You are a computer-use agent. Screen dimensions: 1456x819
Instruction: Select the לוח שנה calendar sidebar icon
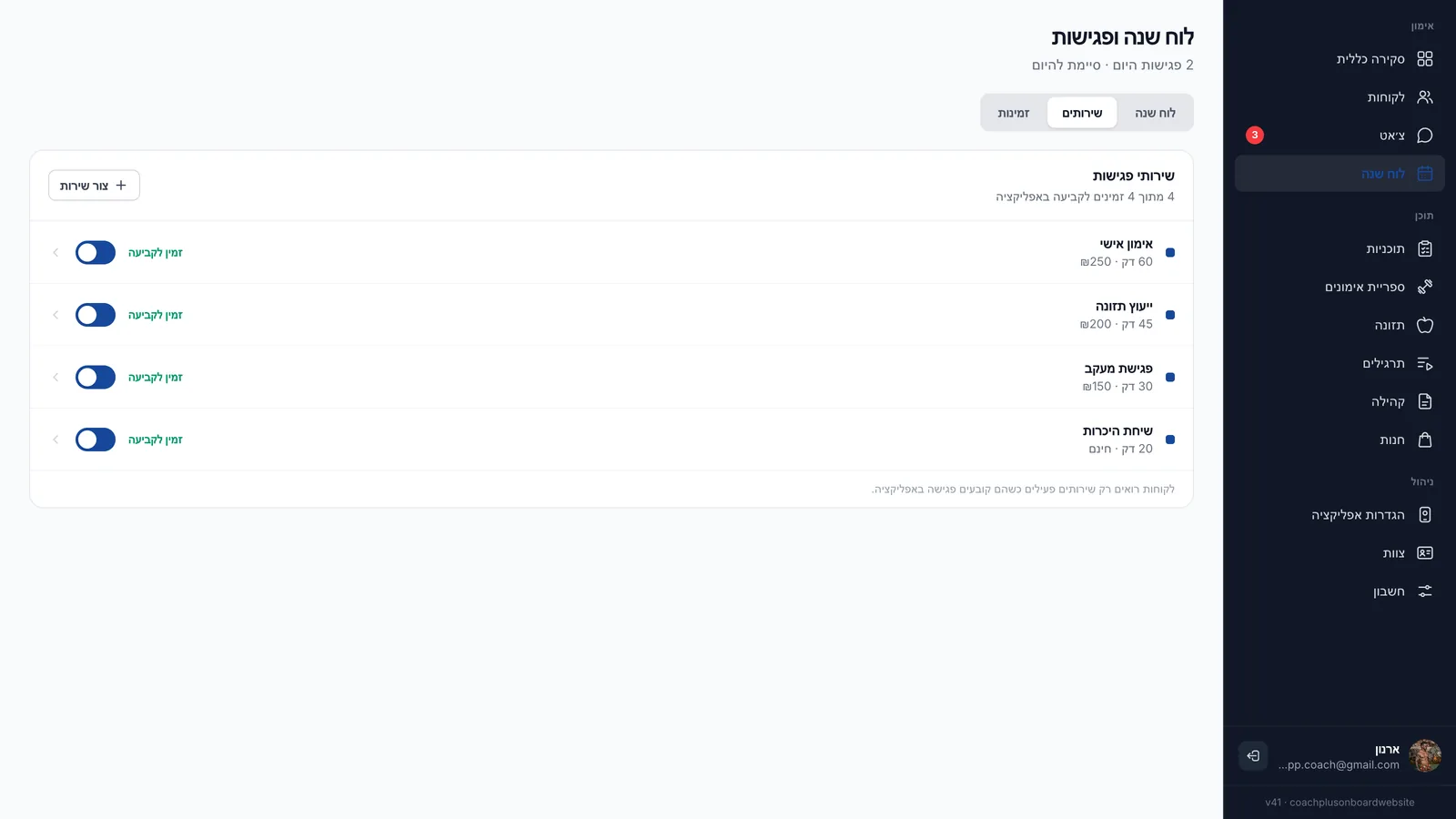tap(1425, 174)
